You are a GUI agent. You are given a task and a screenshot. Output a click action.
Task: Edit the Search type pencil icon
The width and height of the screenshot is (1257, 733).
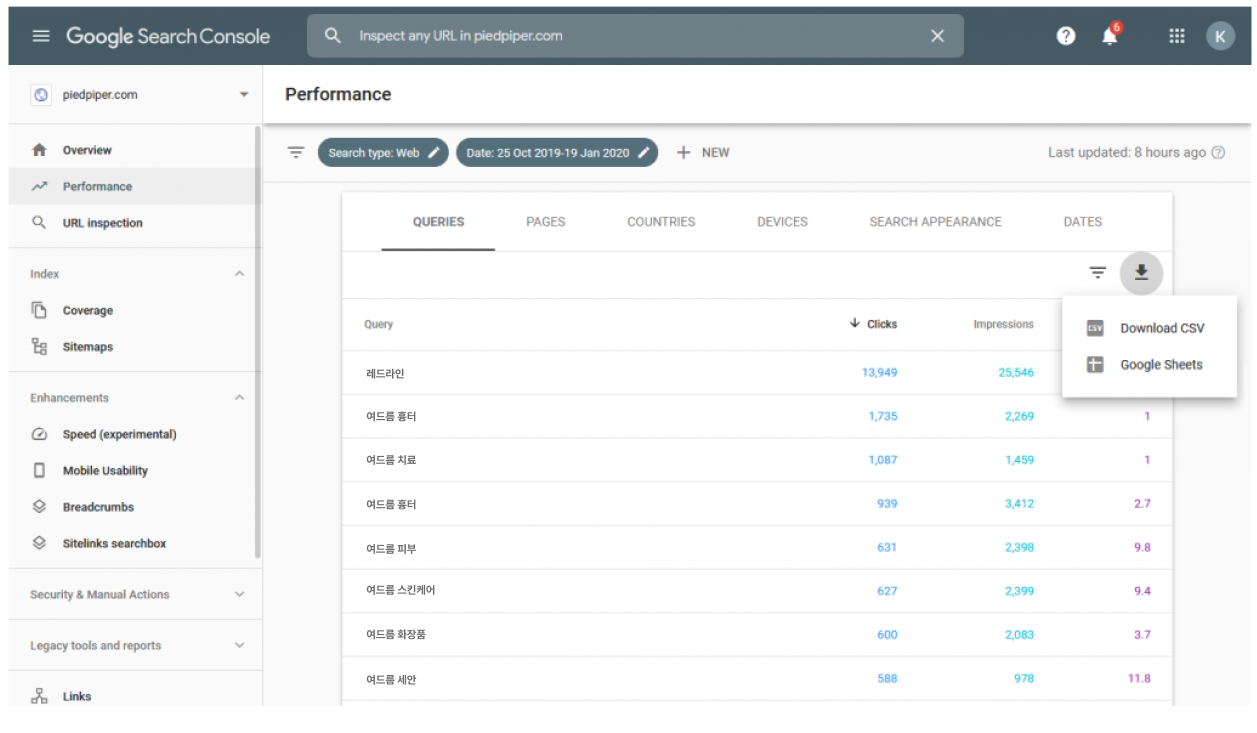(433, 153)
